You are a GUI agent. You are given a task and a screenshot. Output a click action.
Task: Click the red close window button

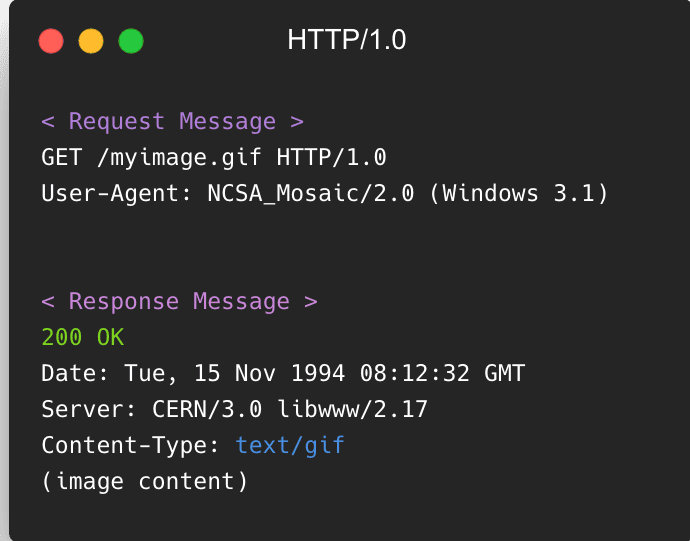(x=51, y=41)
